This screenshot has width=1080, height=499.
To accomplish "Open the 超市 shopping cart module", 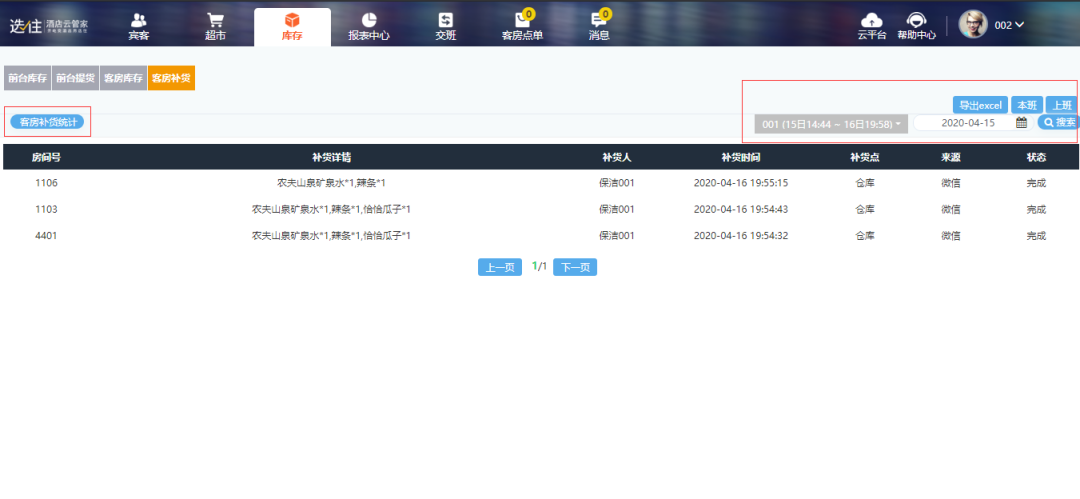I will (x=215, y=27).
